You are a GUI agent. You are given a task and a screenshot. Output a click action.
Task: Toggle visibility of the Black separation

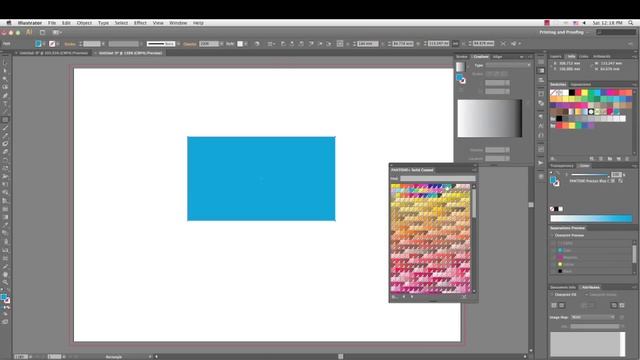(x=553, y=271)
